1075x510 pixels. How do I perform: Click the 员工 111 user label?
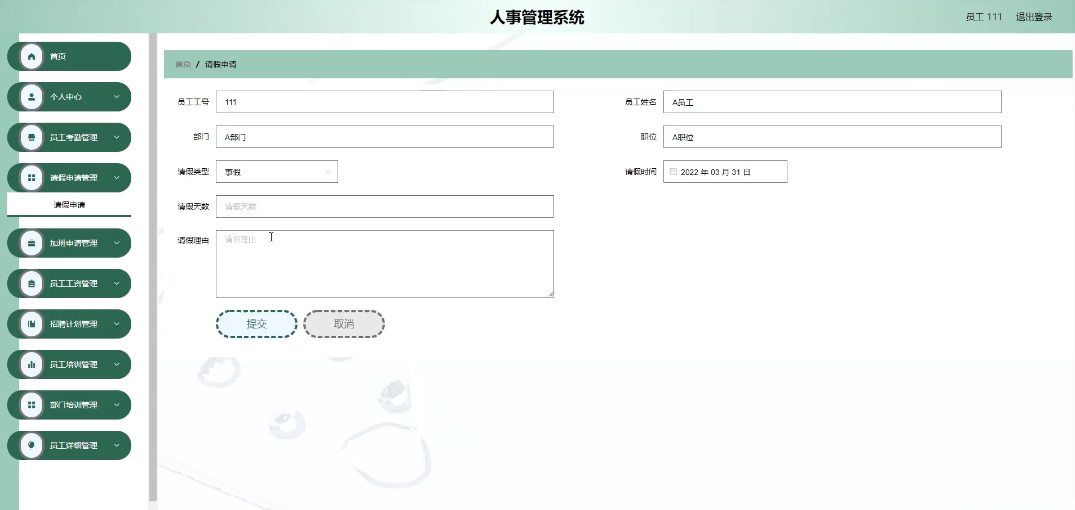pyautogui.click(x=984, y=17)
